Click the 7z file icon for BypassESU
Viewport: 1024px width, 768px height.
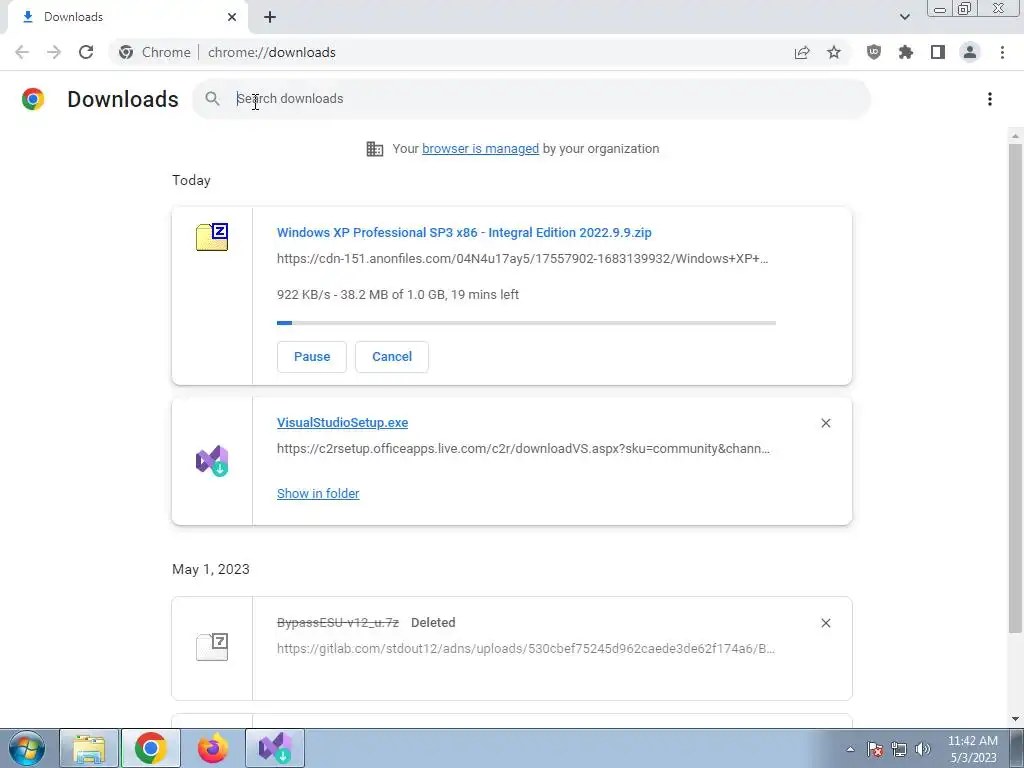tap(212, 647)
